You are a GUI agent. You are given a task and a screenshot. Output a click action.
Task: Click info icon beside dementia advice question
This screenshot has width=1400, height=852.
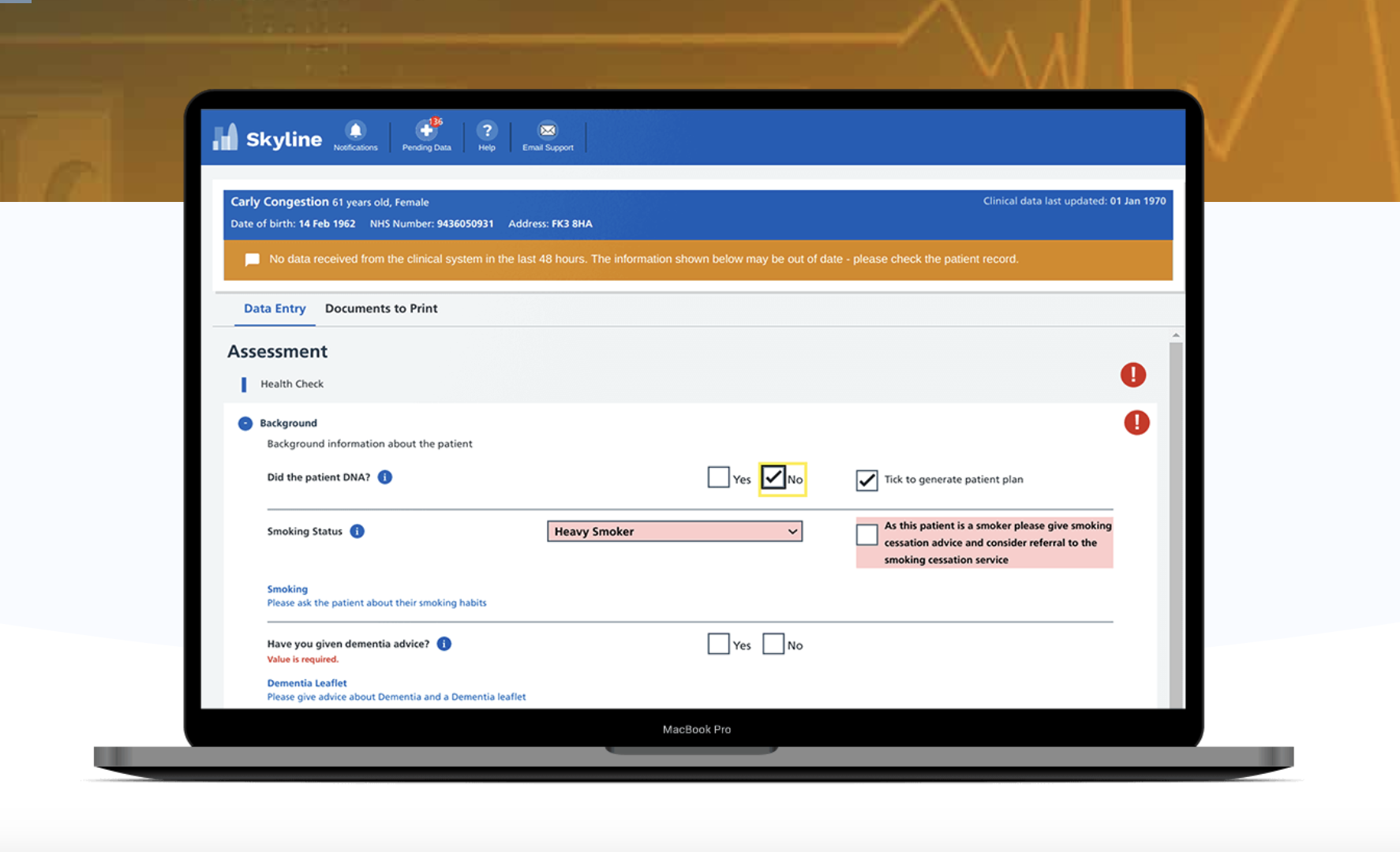pos(444,645)
